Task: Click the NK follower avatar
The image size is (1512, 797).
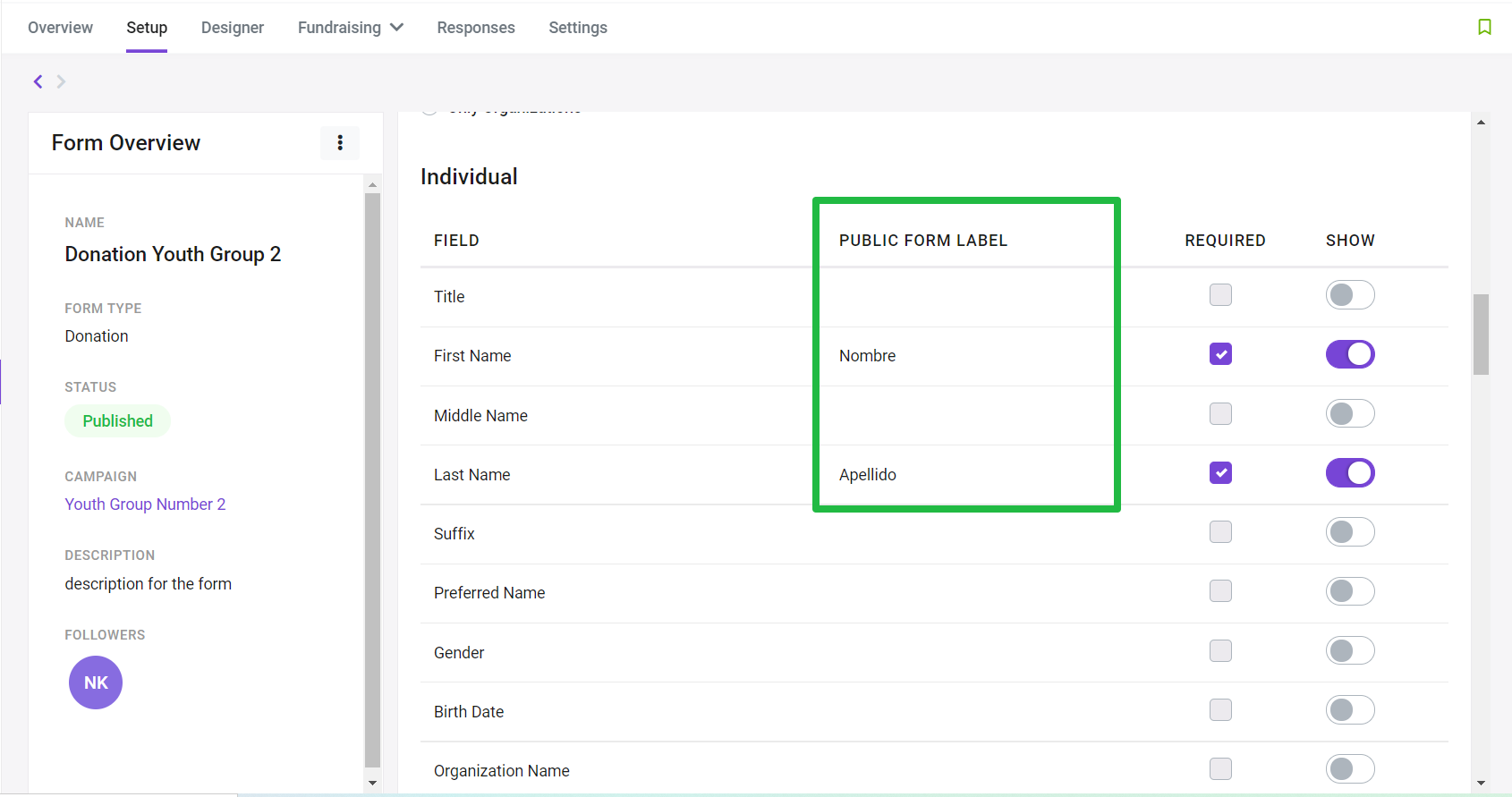Action: click(96, 683)
